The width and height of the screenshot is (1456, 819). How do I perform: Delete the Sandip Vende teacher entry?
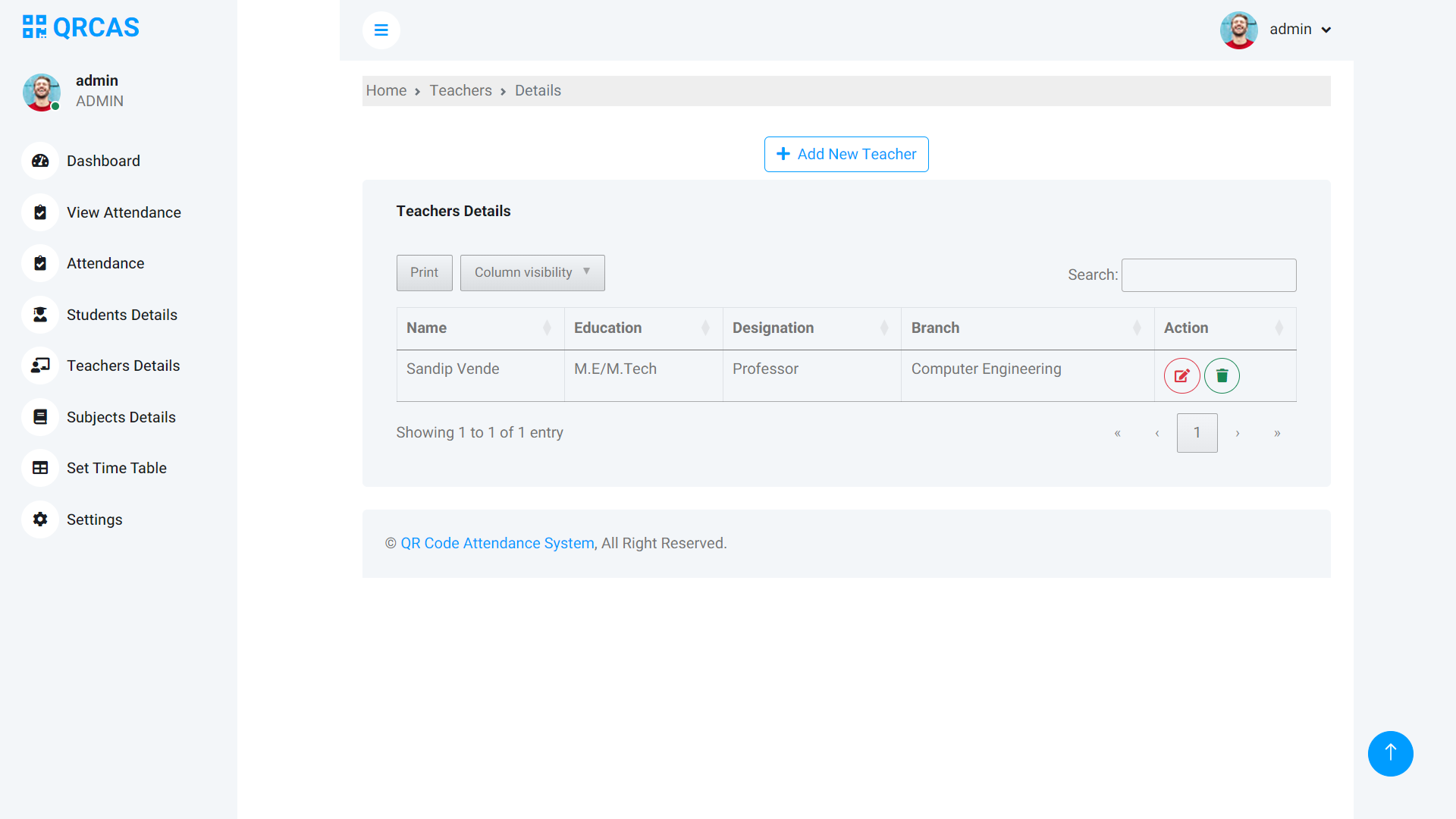(x=1222, y=375)
